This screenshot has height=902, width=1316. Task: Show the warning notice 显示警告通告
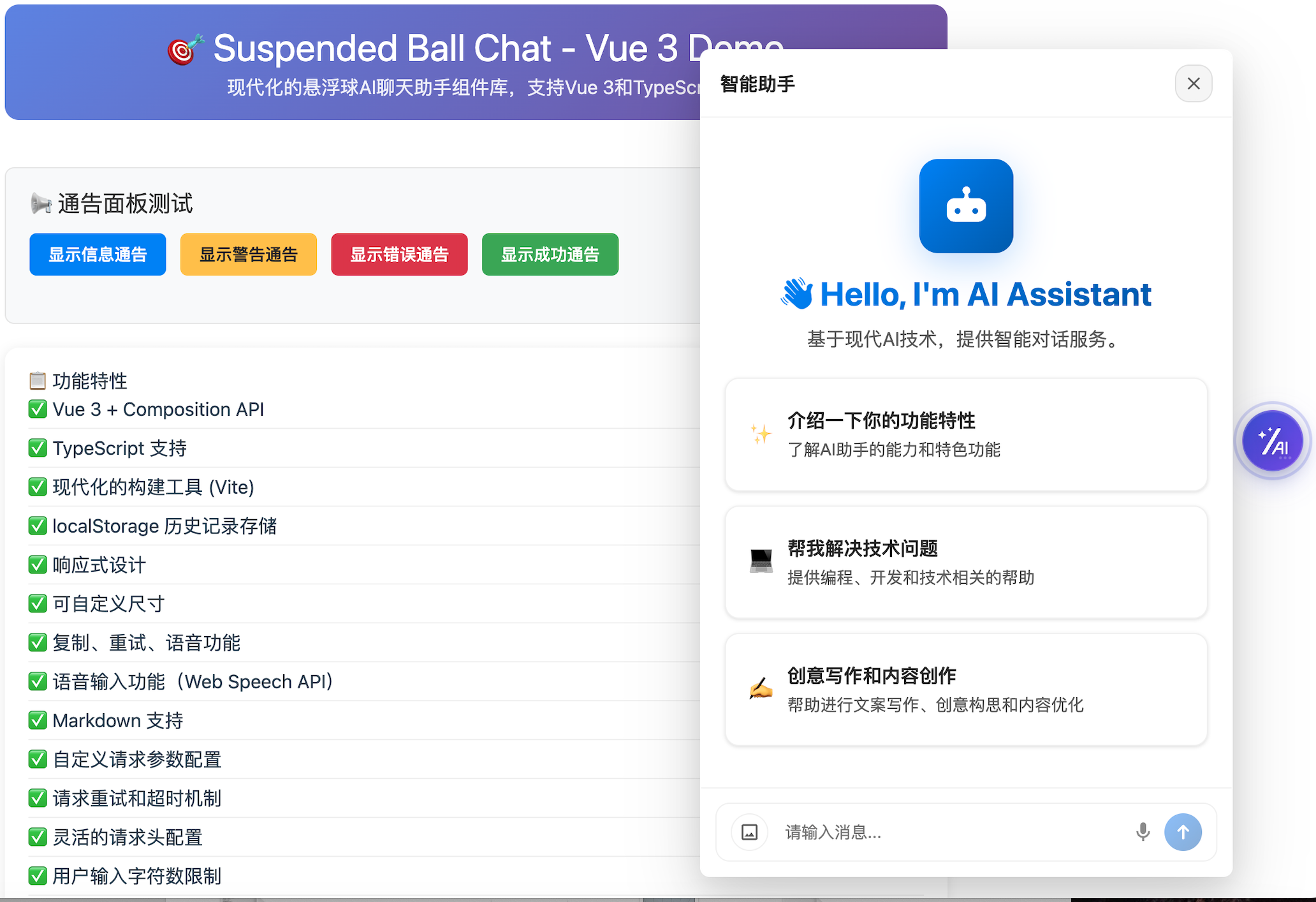[248, 255]
